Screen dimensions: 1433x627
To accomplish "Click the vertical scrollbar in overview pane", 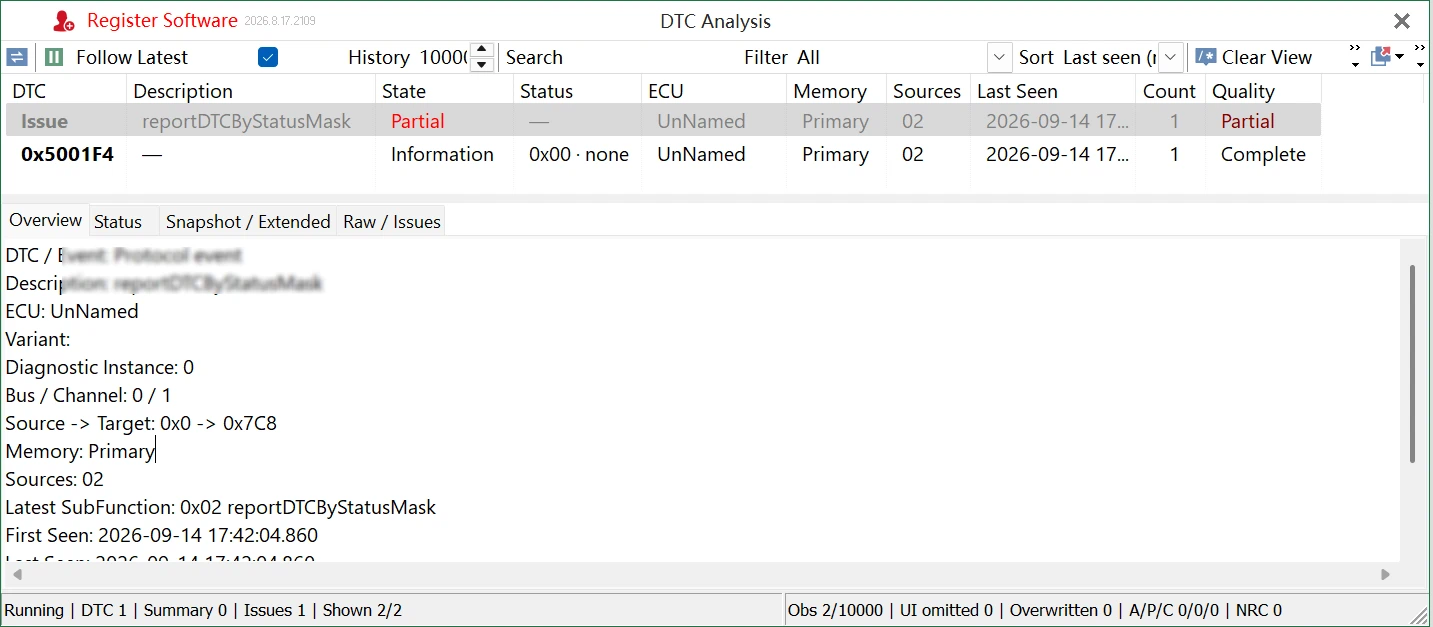I will (x=1412, y=364).
